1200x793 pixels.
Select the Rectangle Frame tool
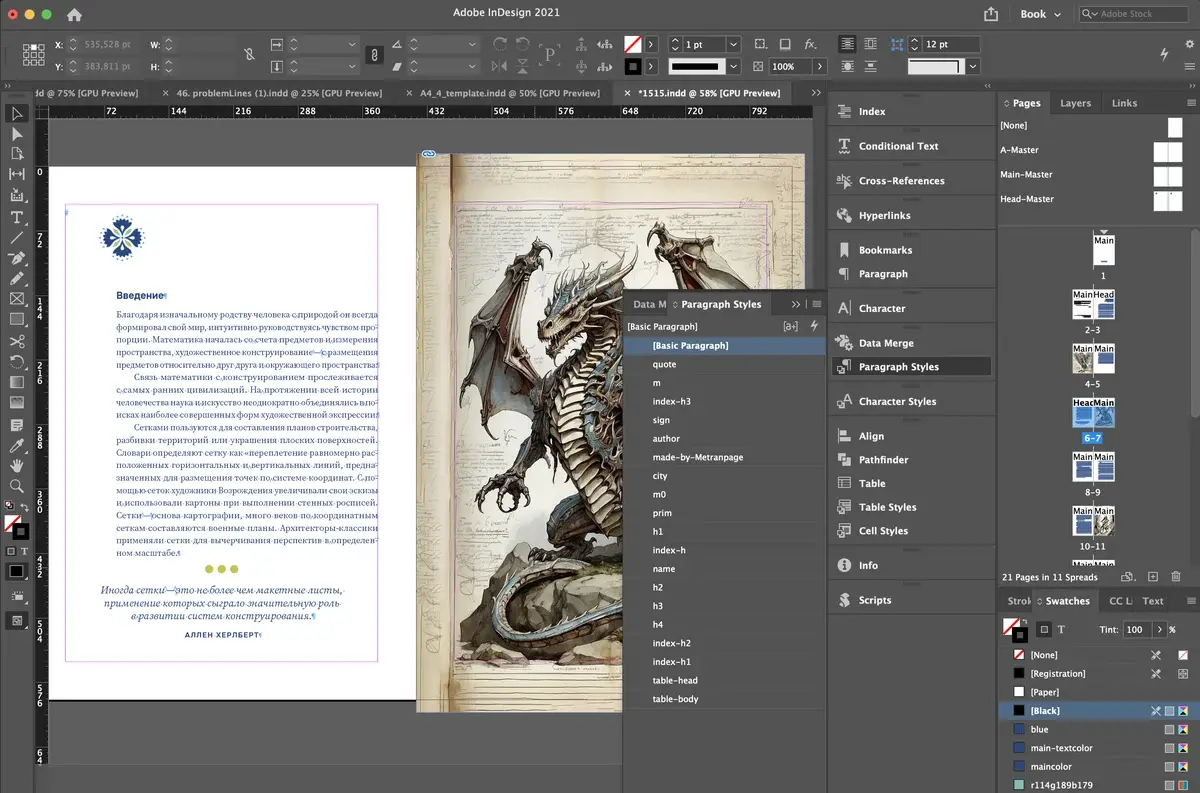[x=16, y=299]
